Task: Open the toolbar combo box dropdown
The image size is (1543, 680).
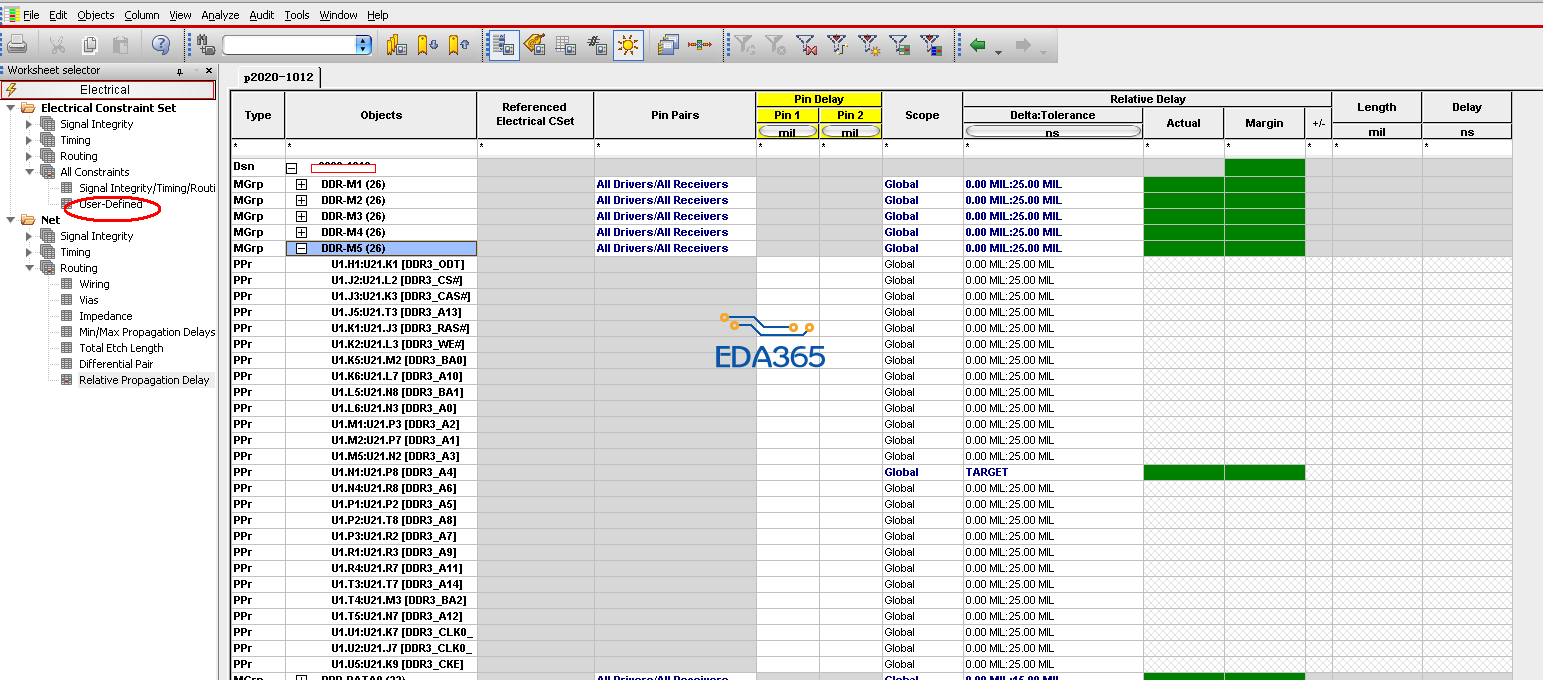Action: pos(363,45)
